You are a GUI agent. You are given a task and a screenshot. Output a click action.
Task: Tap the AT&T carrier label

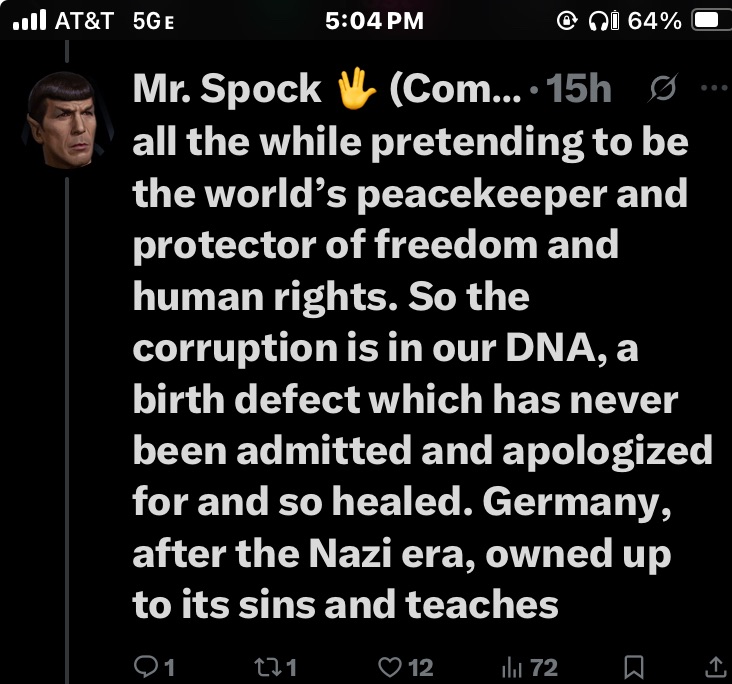click(x=85, y=20)
